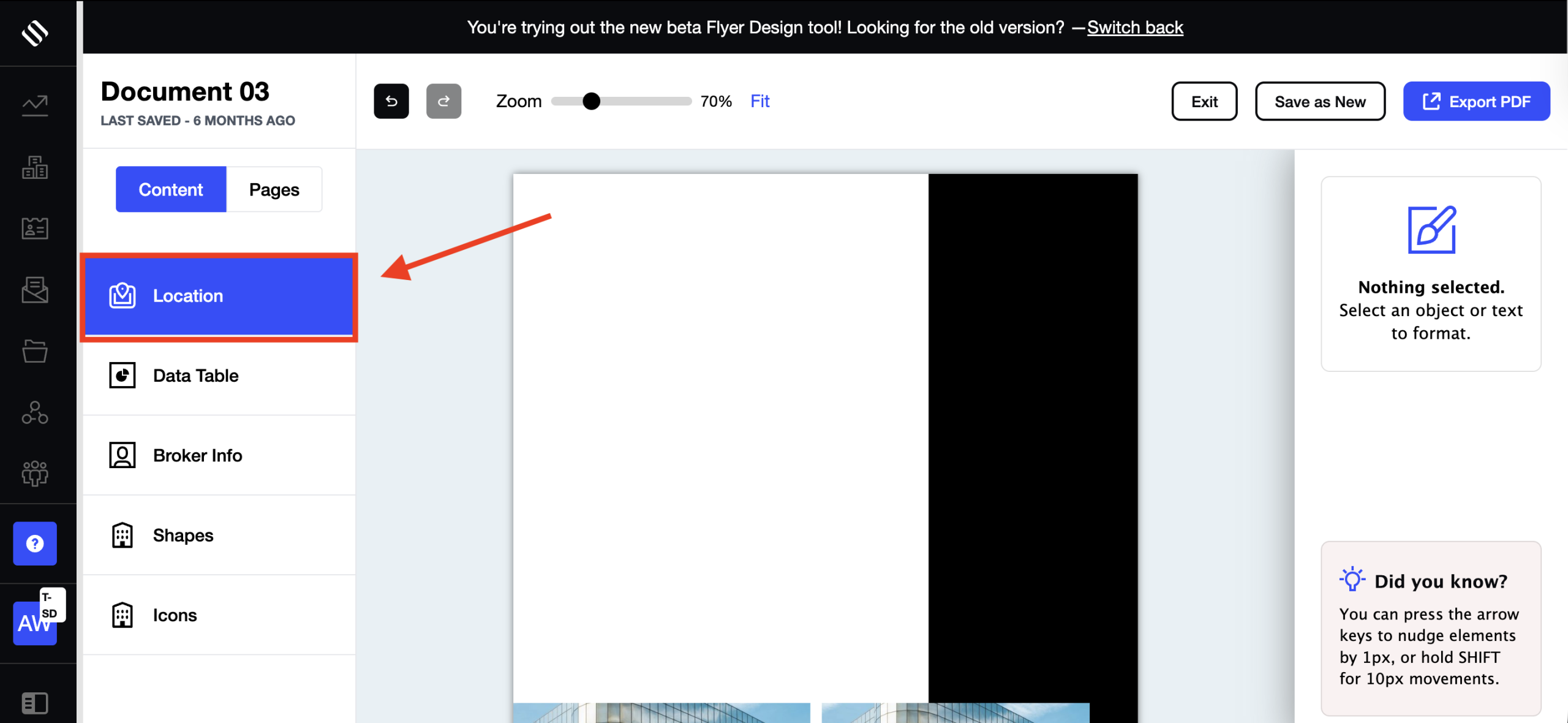Click the blue help question mark
The image size is (1568, 723).
click(x=35, y=543)
